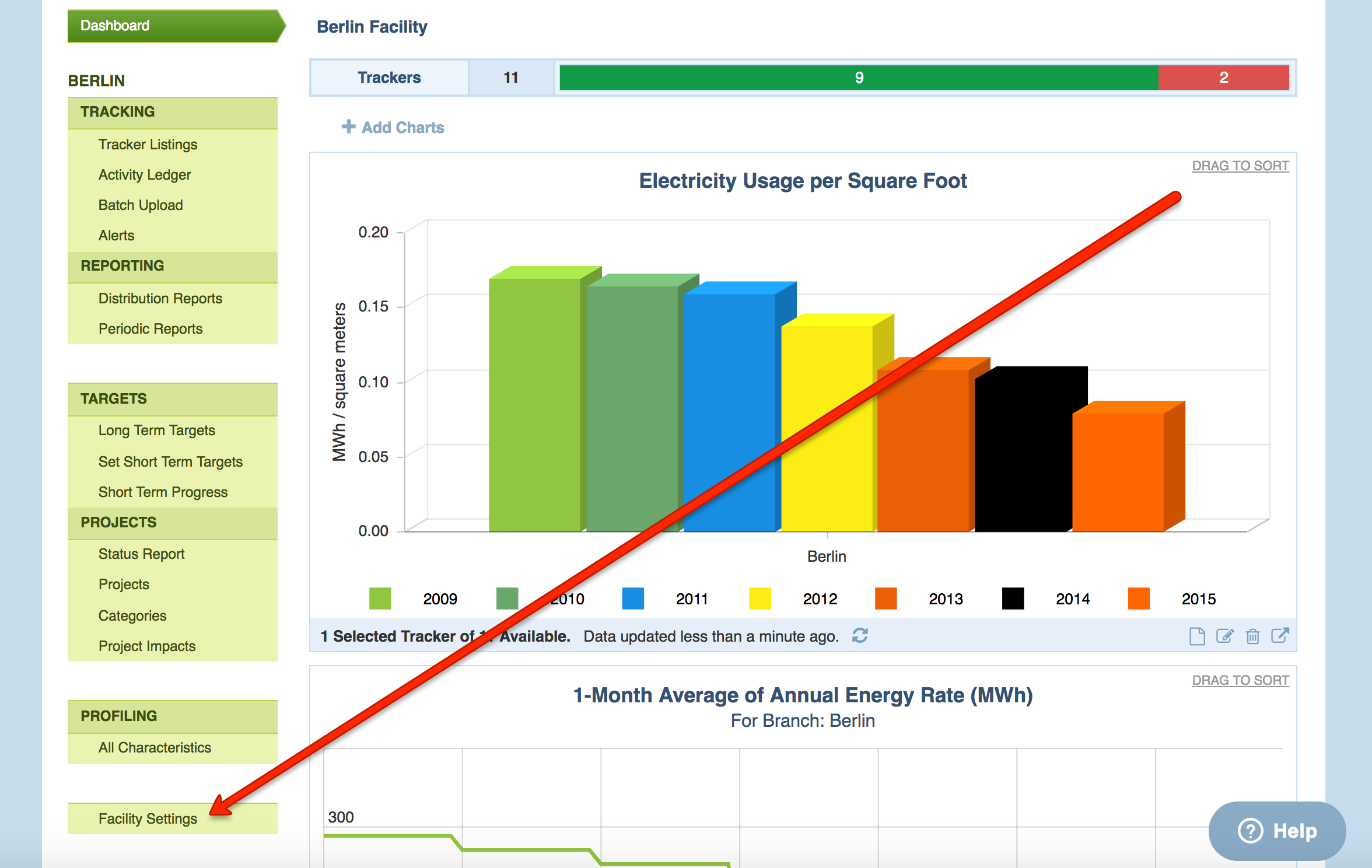Open Facility Settings
This screenshot has height=868, width=1372.
pos(148,819)
